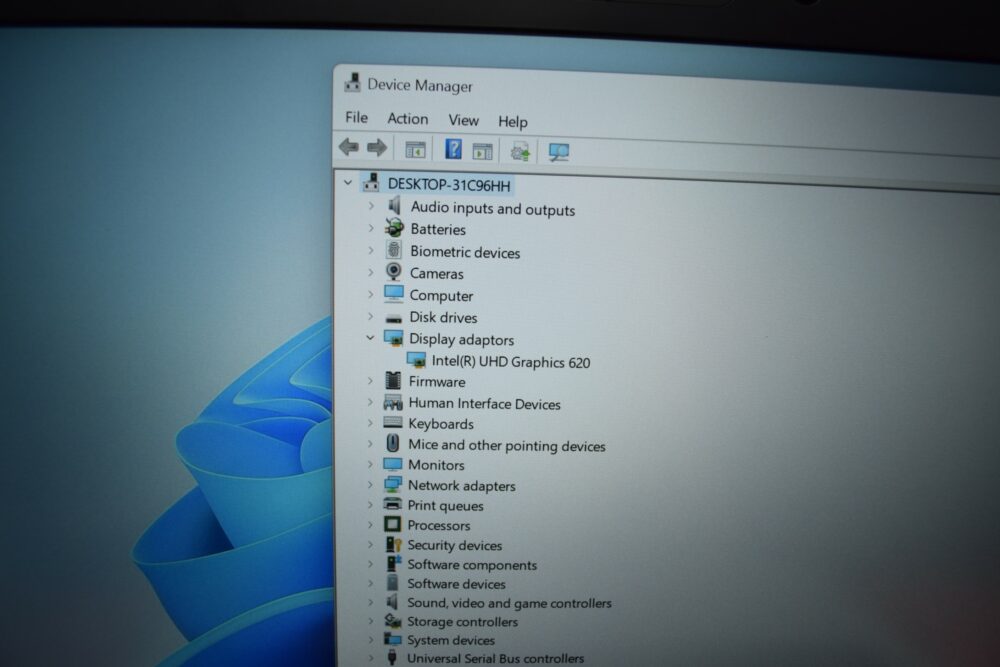Collapse the Display adaptors node arrow
This screenshot has width=1000, height=667.
coord(370,338)
